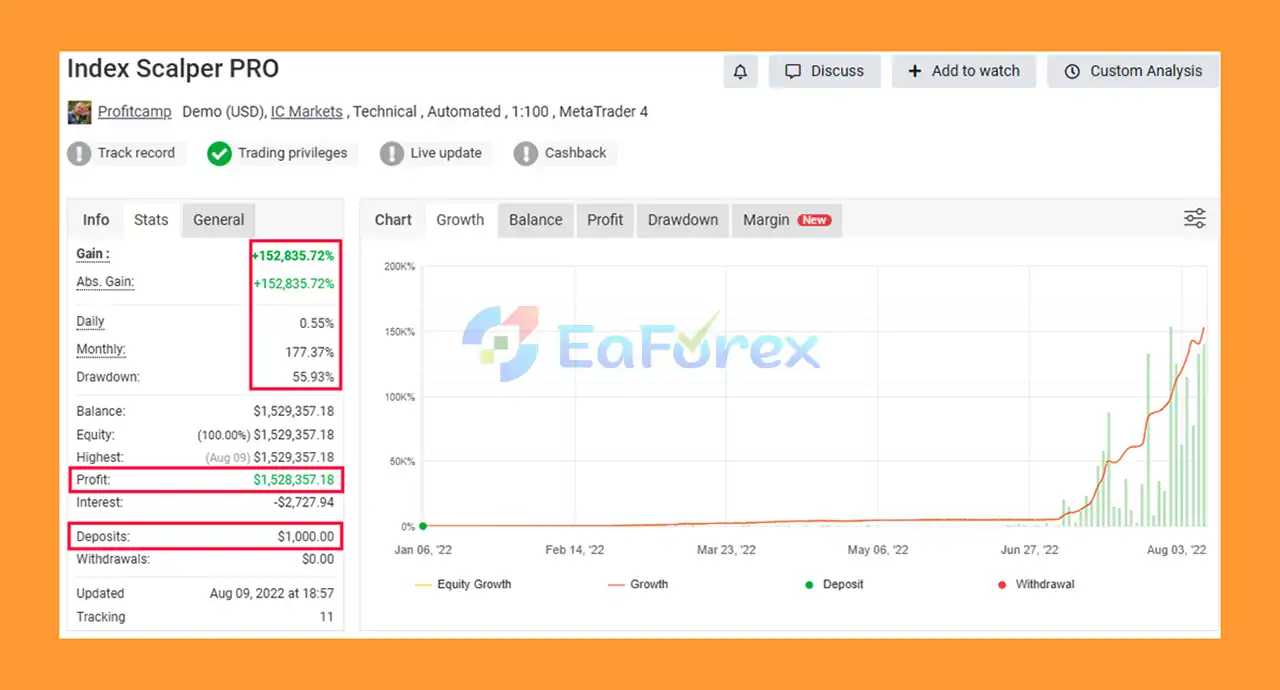This screenshot has width=1280, height=690.
Task: Click the Gain label
Action: tap(93, 254)
